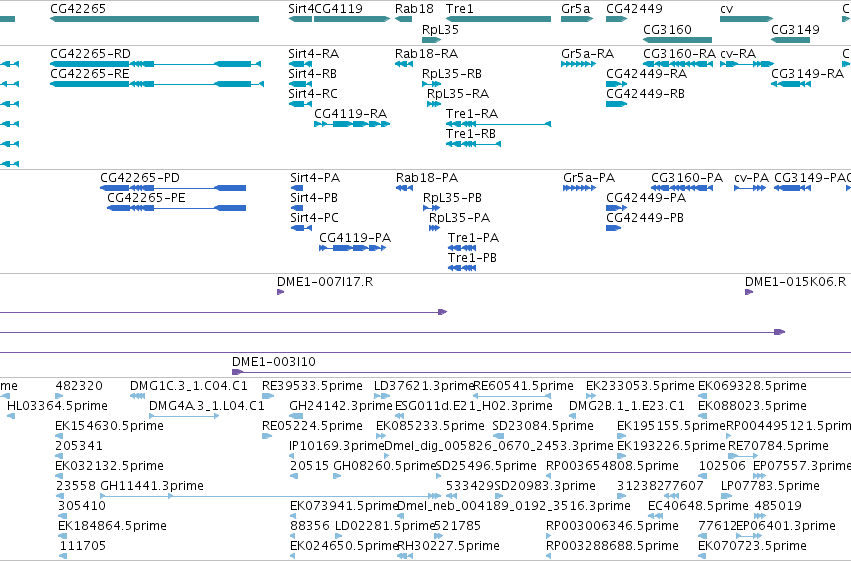The width and height of the screenshot is (851, 561).
Task: Click the RpL35 gene feature
Action: pyautogui.click(x=431, y=40)
